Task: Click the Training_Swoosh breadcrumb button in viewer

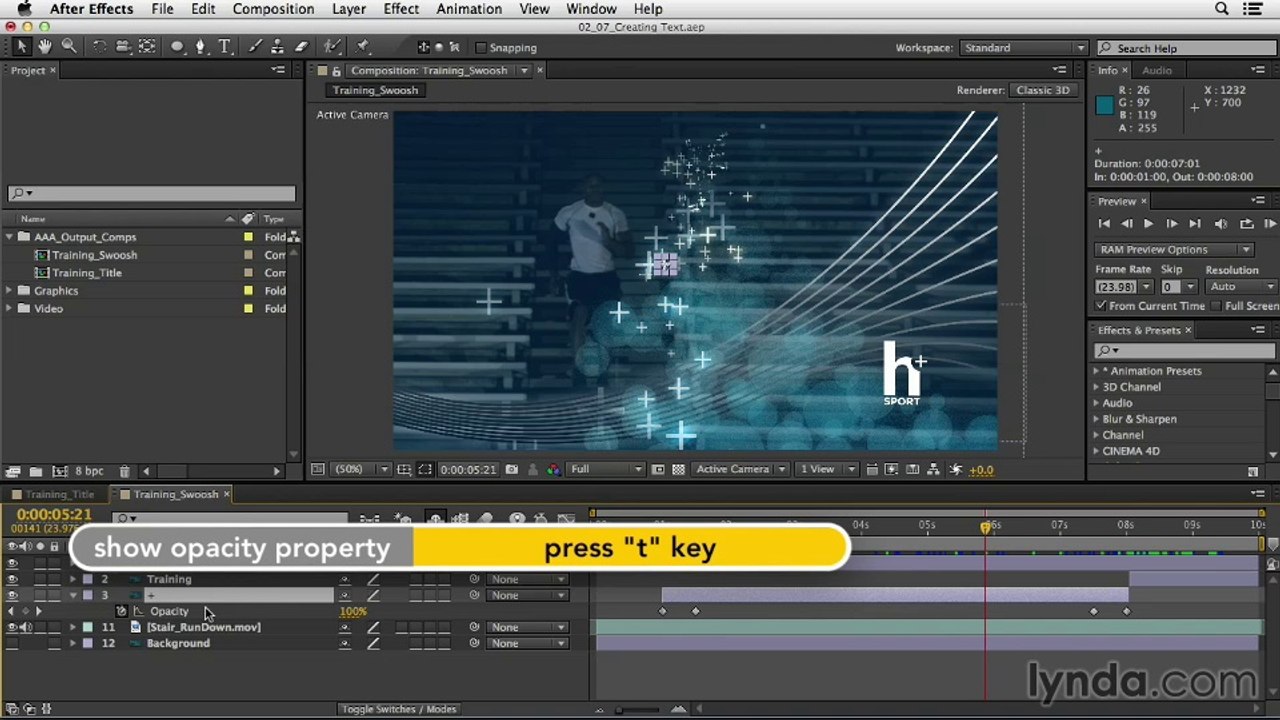Action: click(375, 90)
